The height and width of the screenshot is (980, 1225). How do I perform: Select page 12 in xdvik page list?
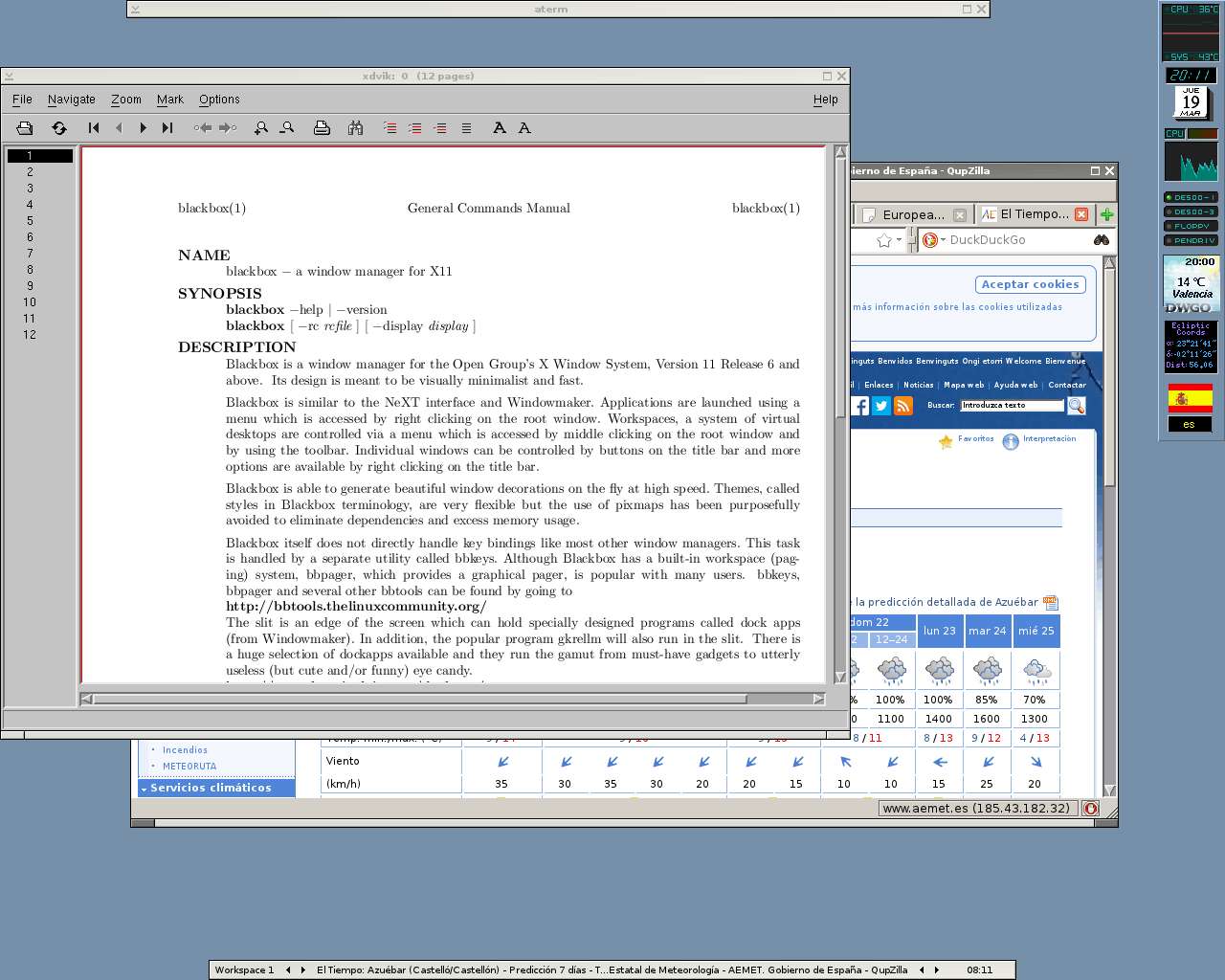click(30, 335)
